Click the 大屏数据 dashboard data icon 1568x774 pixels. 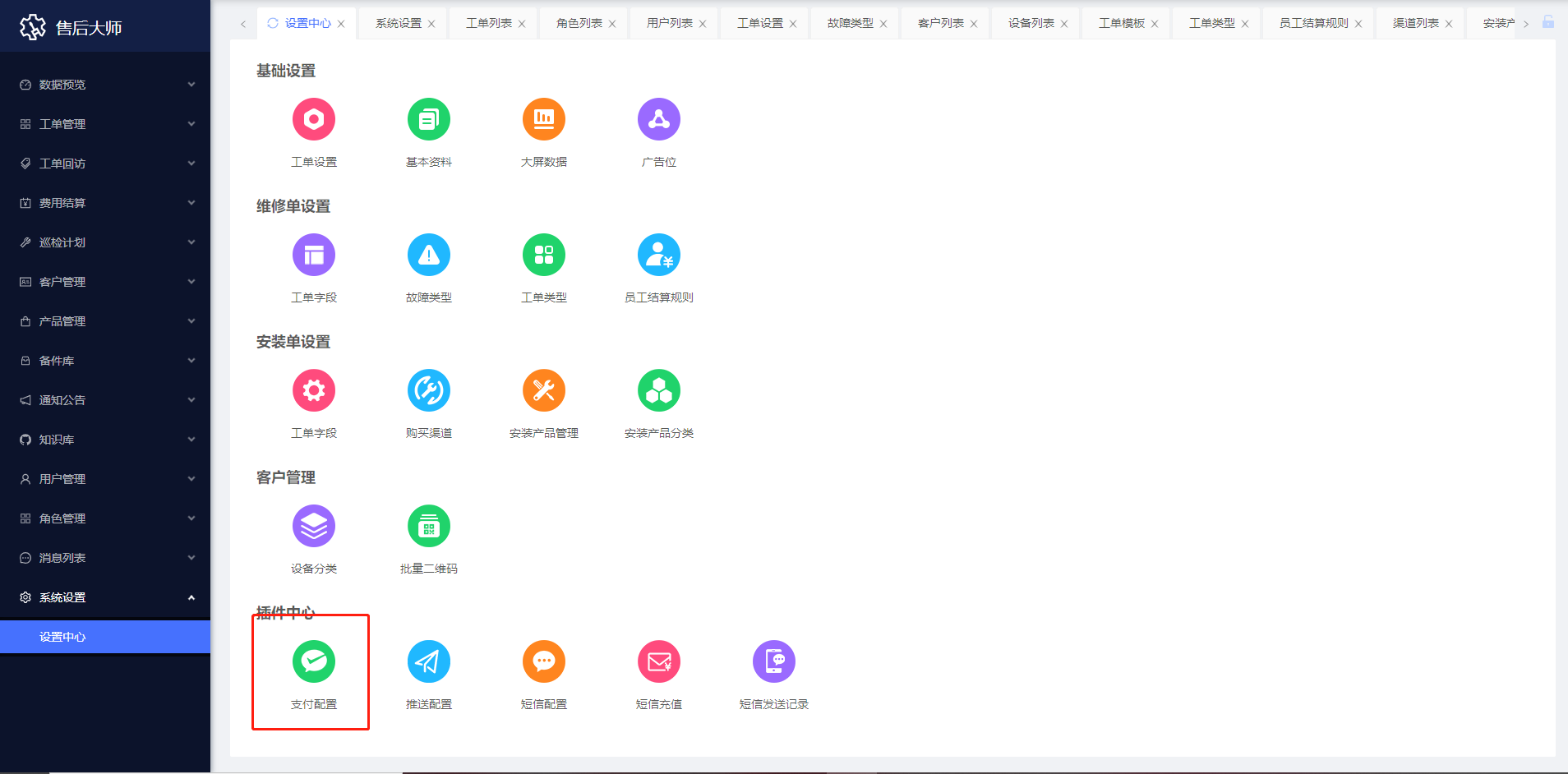(544, 119)
